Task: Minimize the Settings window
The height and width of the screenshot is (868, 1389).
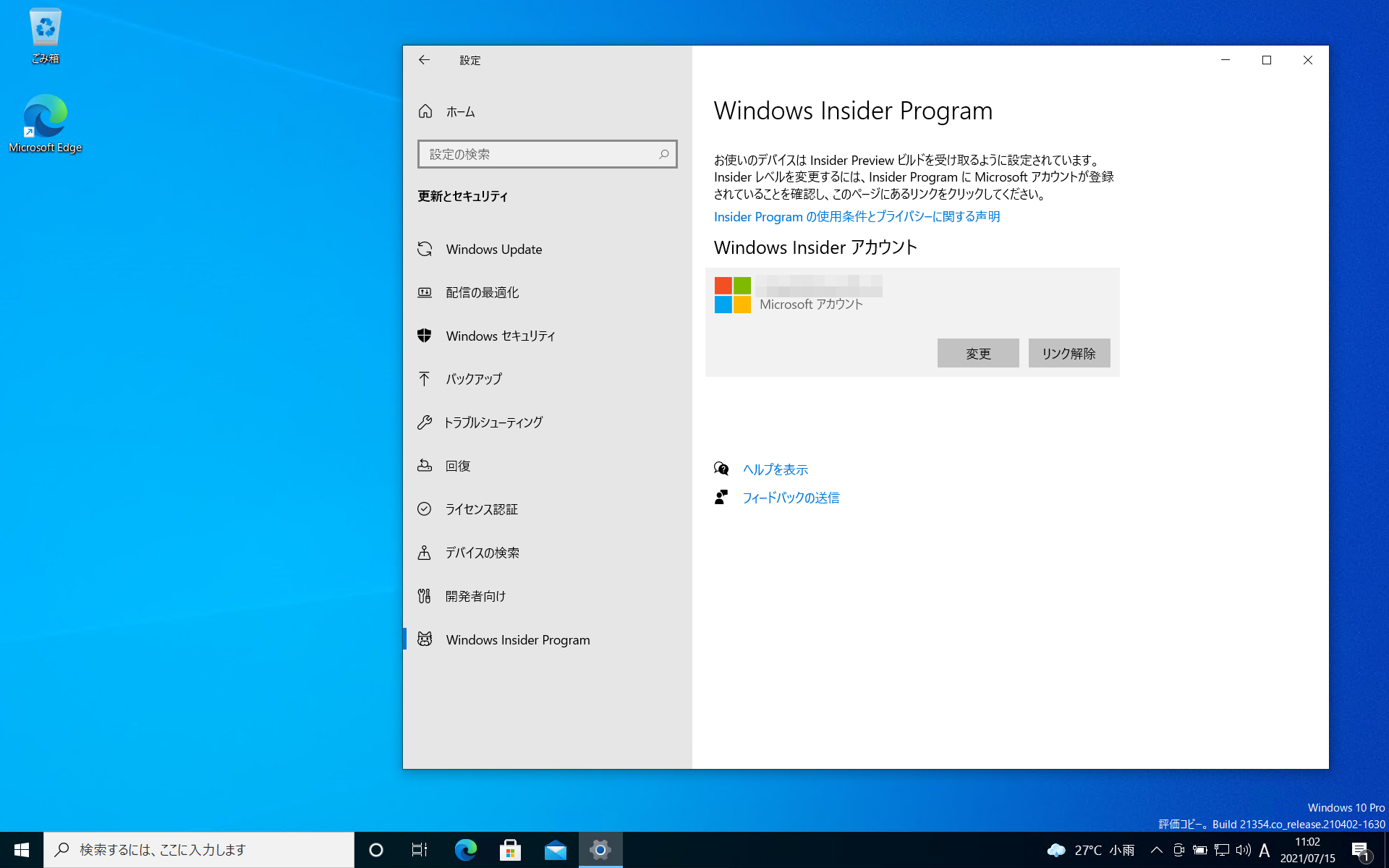Action: 1226,60
